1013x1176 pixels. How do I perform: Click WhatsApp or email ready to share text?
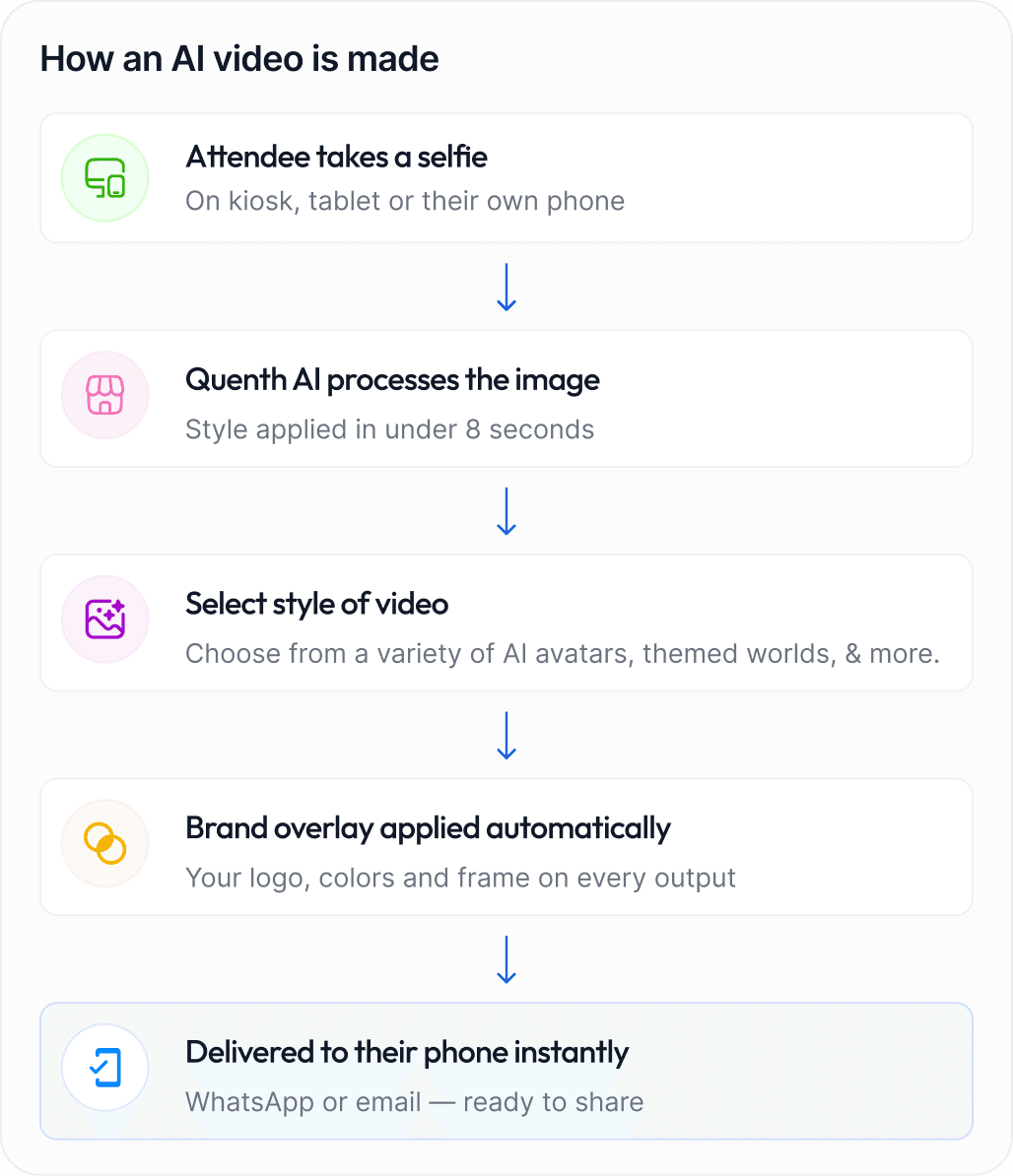pos(414,1102)
